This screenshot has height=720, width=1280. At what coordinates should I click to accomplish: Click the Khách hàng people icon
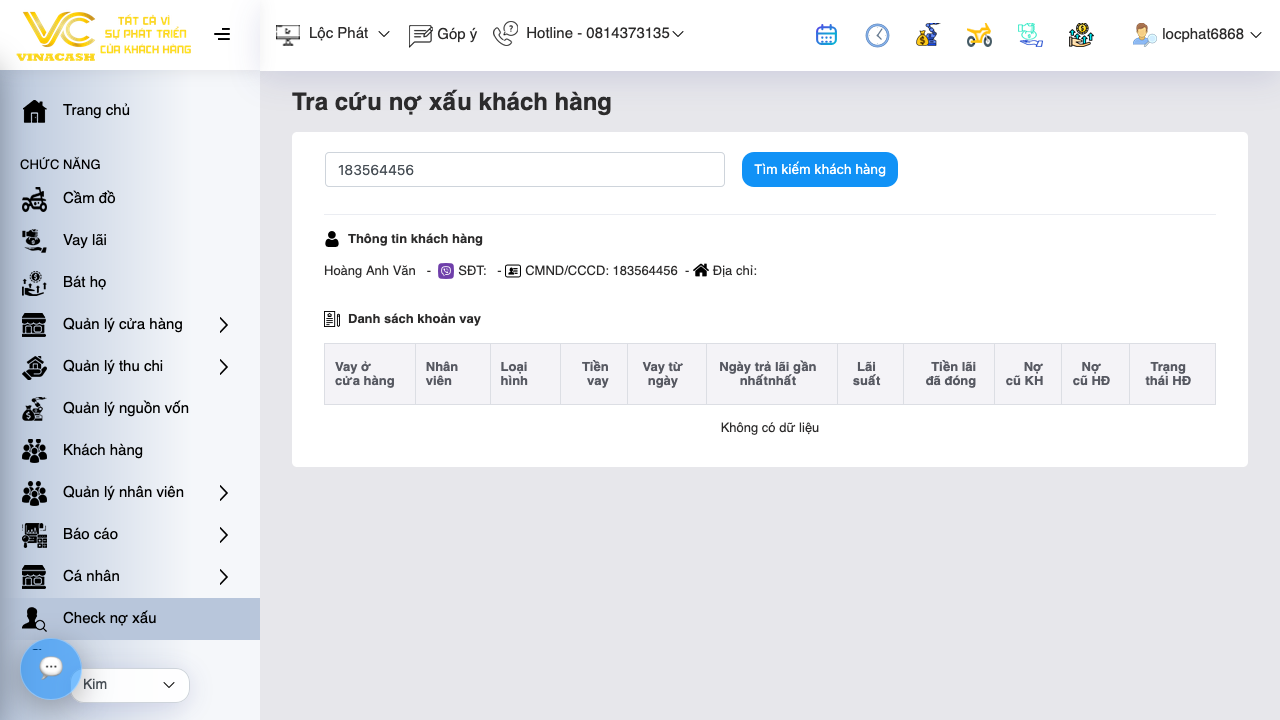34,450
